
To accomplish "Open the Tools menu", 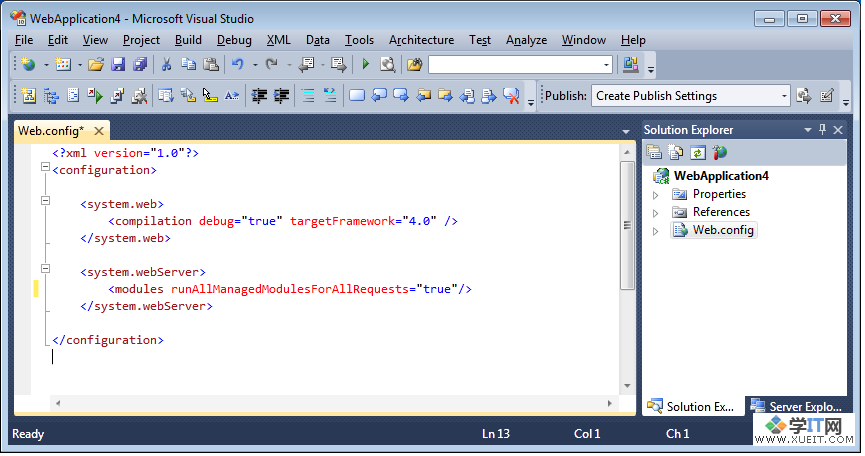I will coord(359,40).
